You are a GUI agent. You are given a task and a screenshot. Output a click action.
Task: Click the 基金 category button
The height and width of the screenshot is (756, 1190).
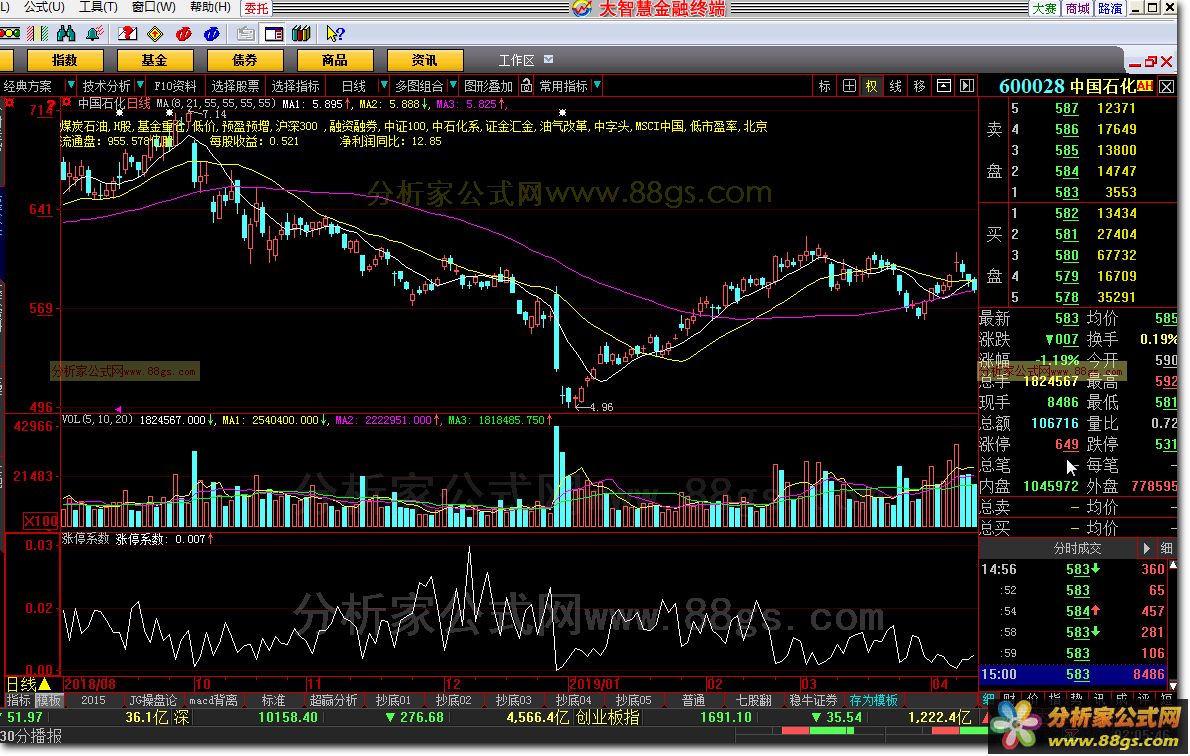[x=154, y=60]
